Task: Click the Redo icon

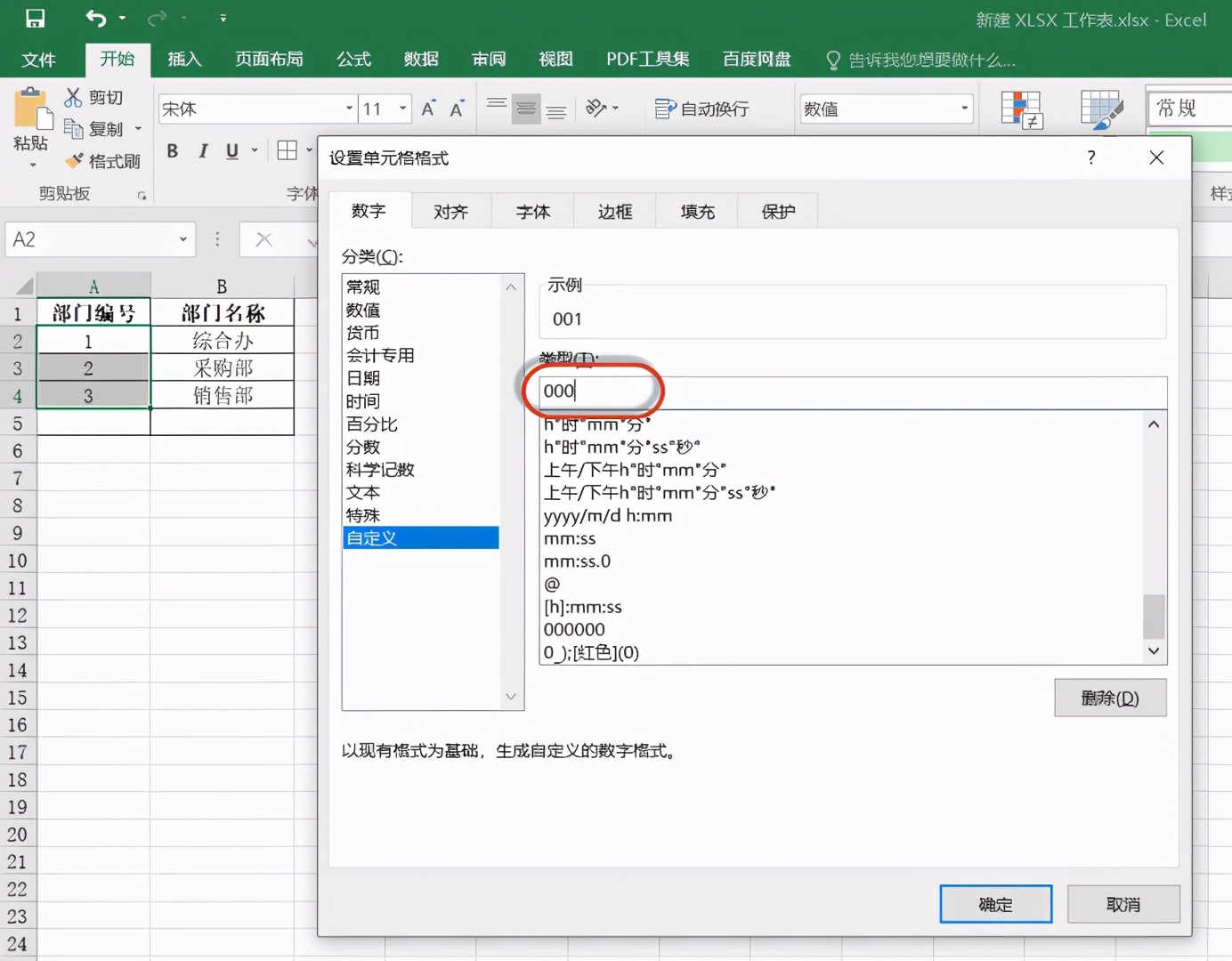Action: click(157, 18)
